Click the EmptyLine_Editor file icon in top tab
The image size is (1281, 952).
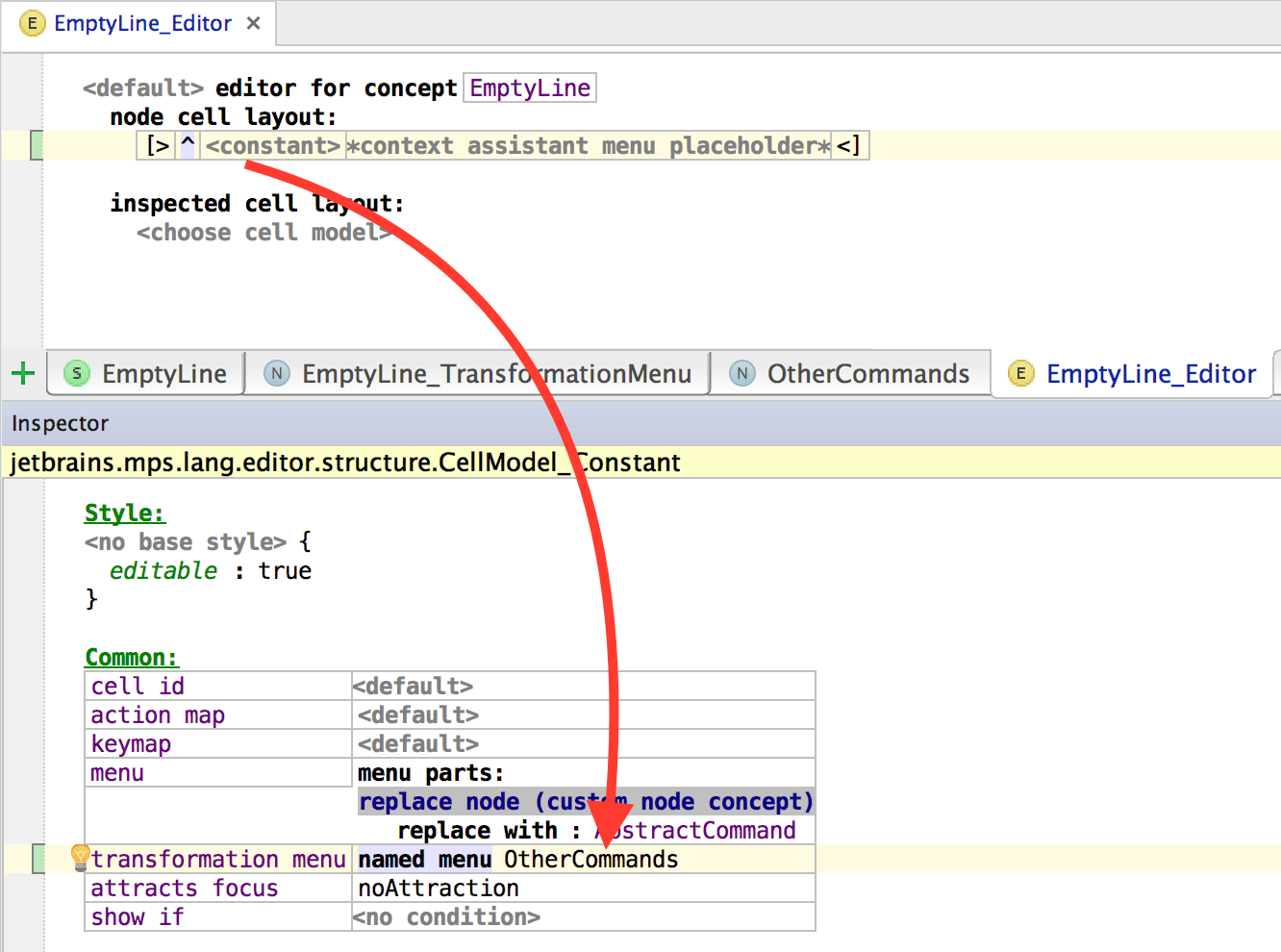[x=32, y=23]
